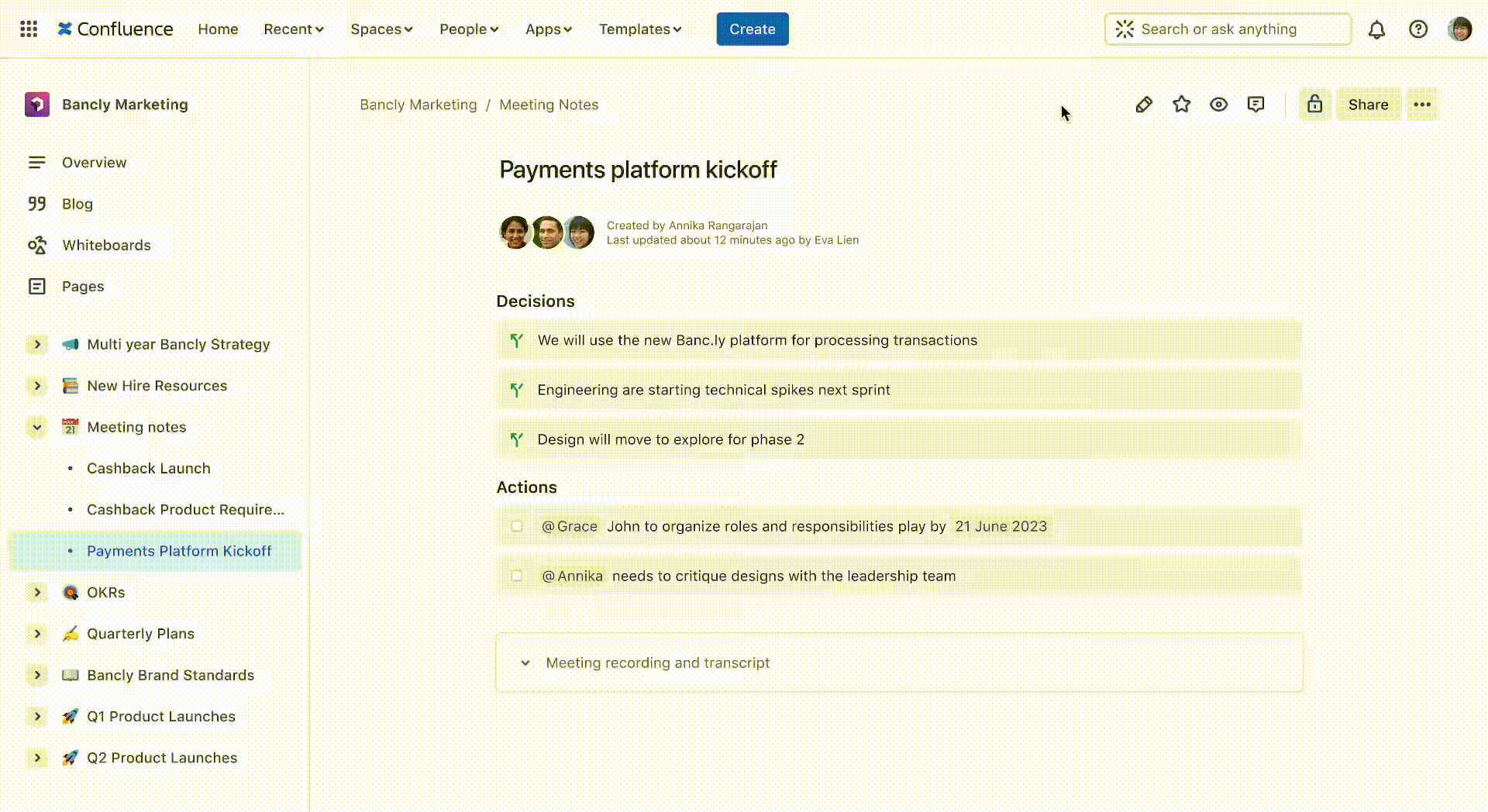Open the Cashback Launch page

149,468
